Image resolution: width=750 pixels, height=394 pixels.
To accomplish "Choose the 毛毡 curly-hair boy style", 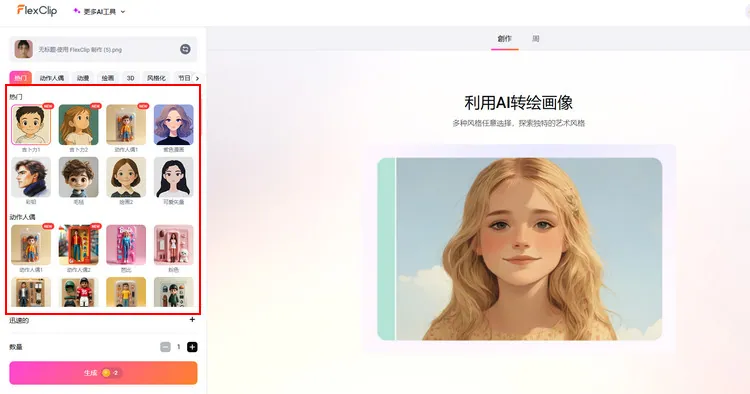I will (78, 177).
